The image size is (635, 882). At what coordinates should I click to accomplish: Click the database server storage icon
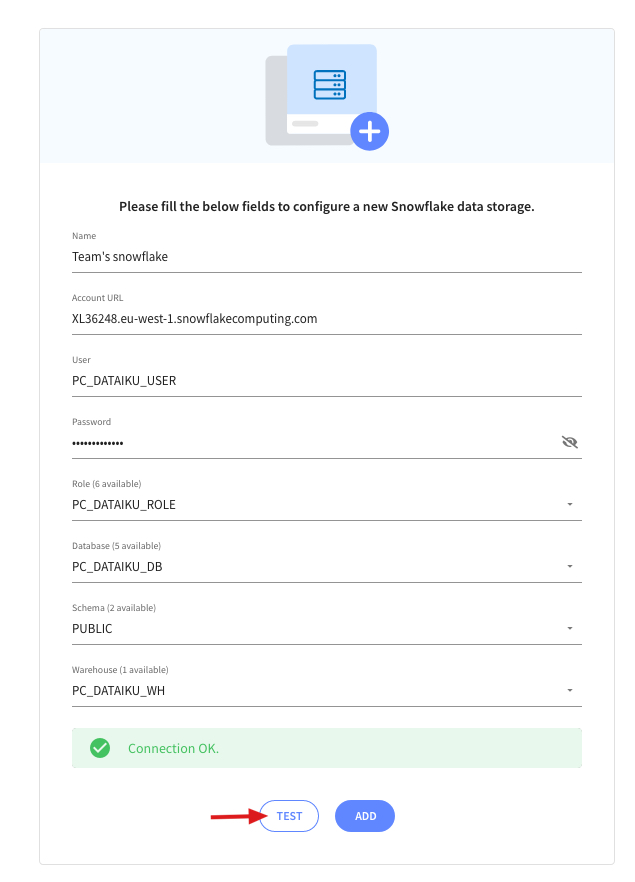click(x=330, y=85)
